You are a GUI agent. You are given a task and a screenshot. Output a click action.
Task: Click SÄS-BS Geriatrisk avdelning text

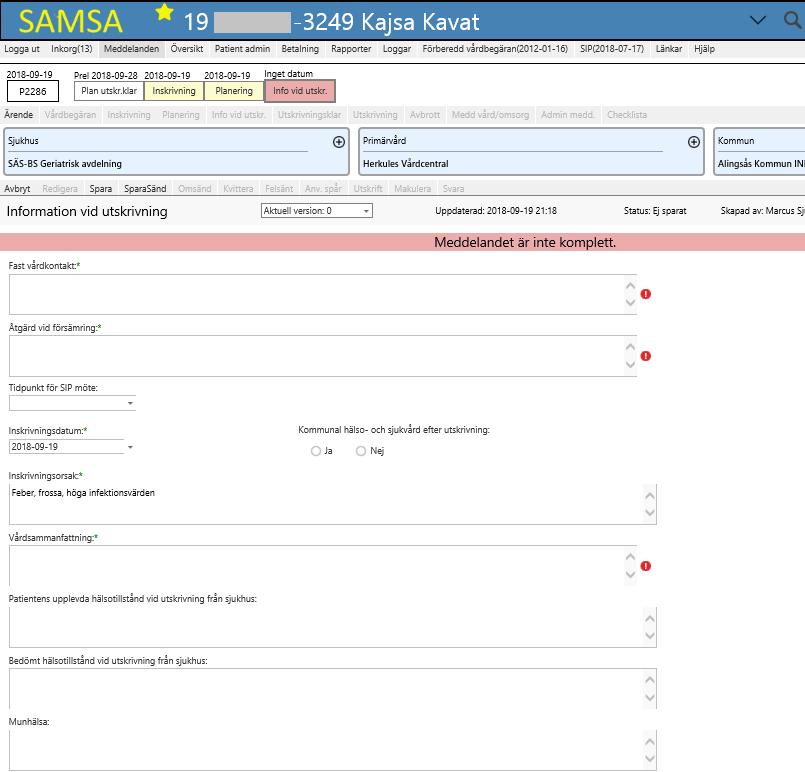pos(65,164)
